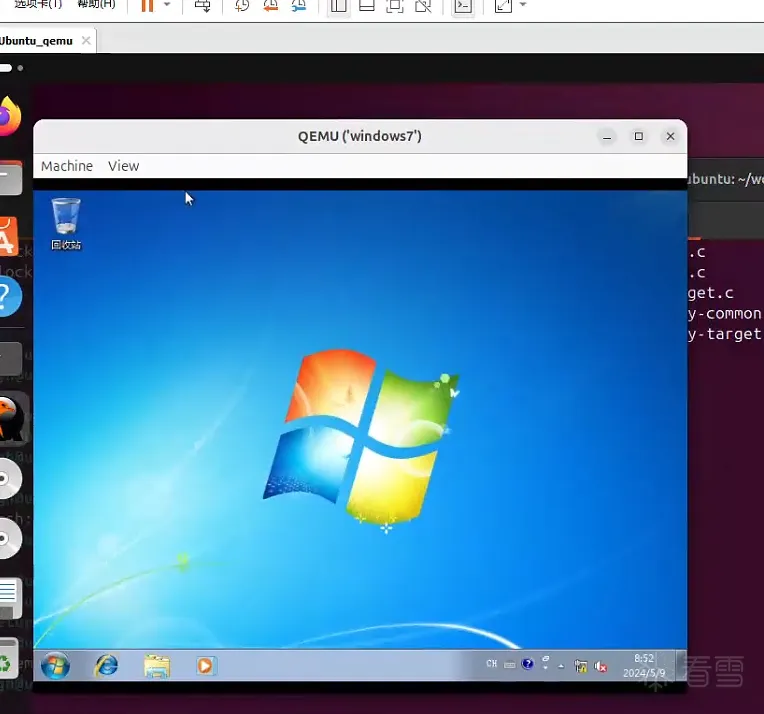
Task: Click the stretch guest display icon
Action: (x=503, y=5)
